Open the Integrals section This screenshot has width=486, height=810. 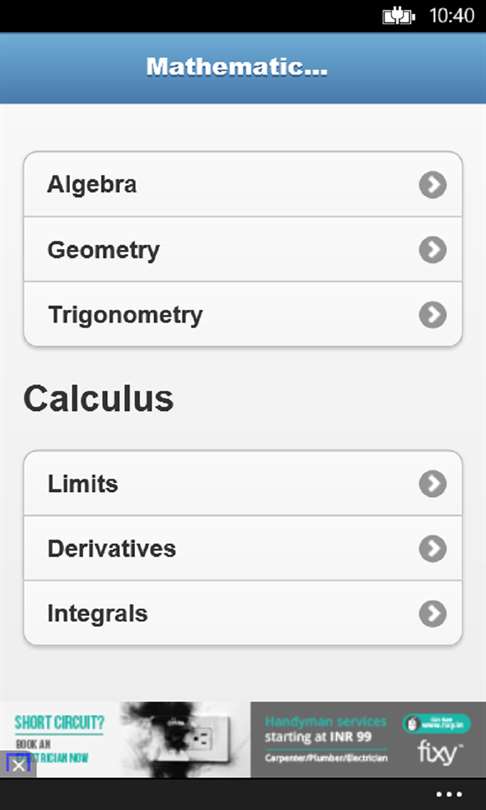(x=243, y=614)
